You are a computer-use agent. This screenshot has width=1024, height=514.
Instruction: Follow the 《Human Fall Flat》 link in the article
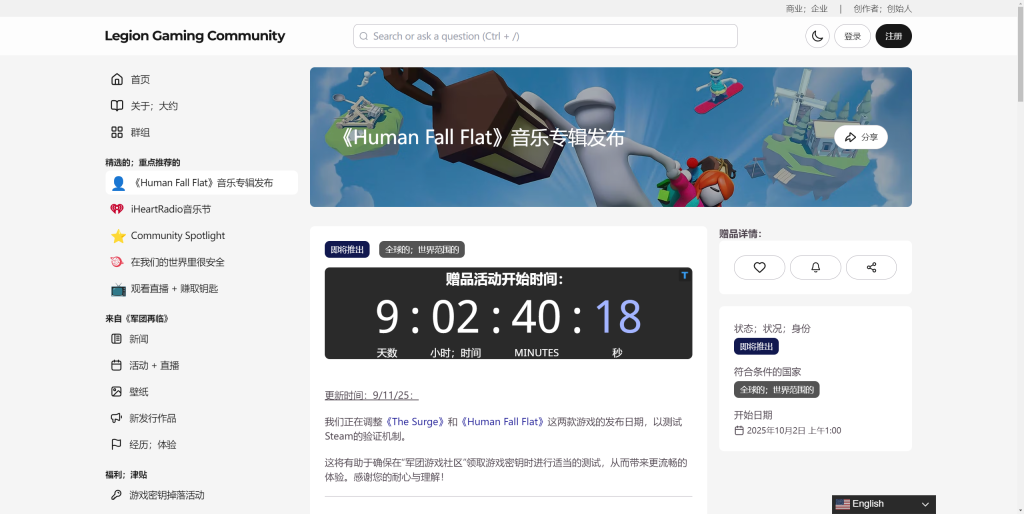pos(503,422)
